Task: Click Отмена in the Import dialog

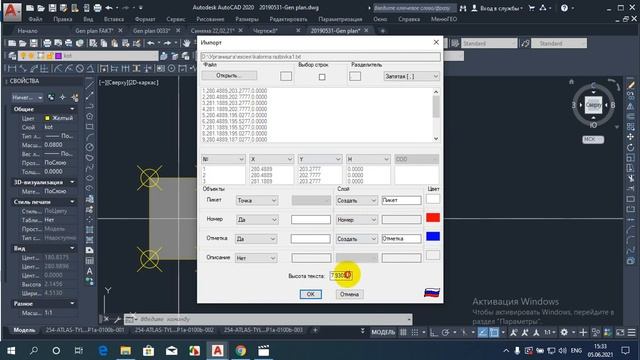Action: [x=349, y=294]
